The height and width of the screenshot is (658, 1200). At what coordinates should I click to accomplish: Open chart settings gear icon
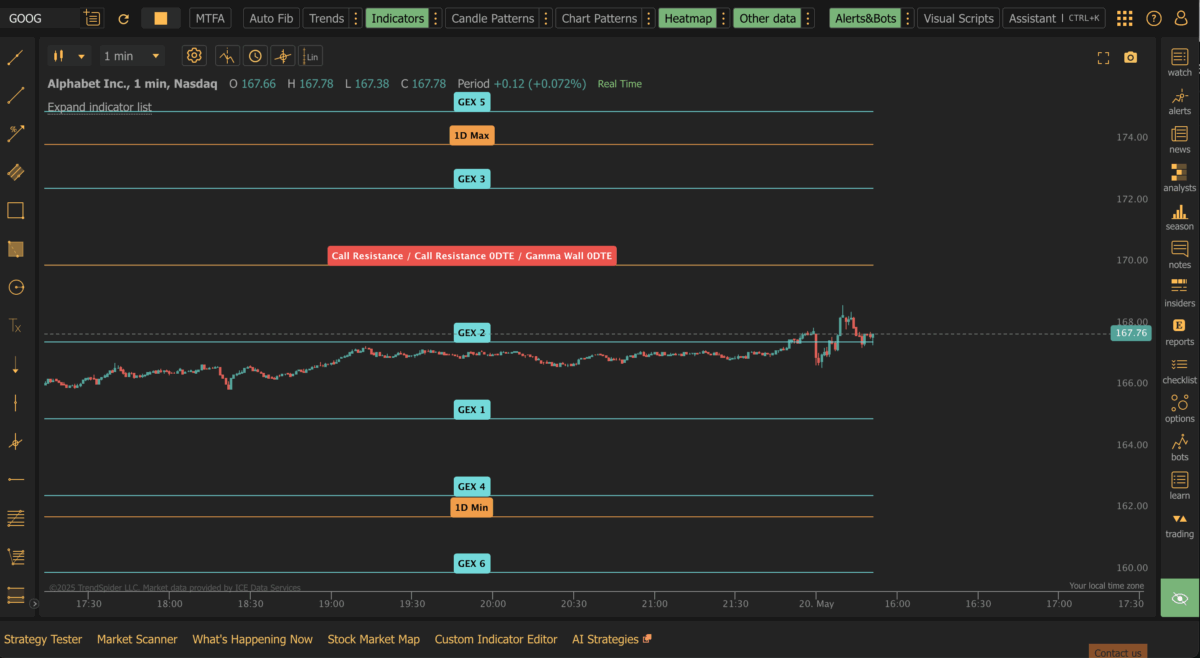point(194,56)
